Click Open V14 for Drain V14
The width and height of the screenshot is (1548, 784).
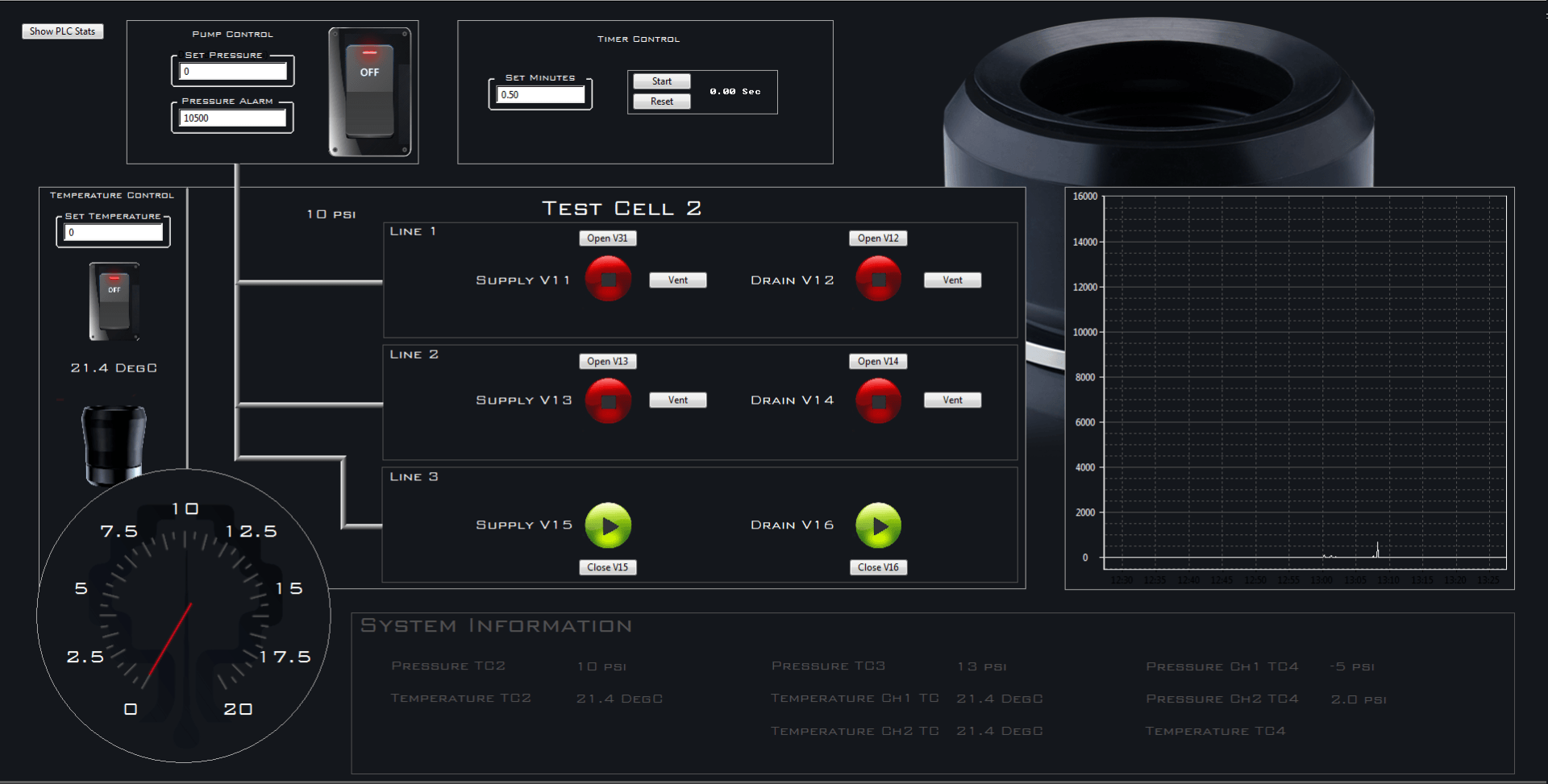[x=877, y=361]
